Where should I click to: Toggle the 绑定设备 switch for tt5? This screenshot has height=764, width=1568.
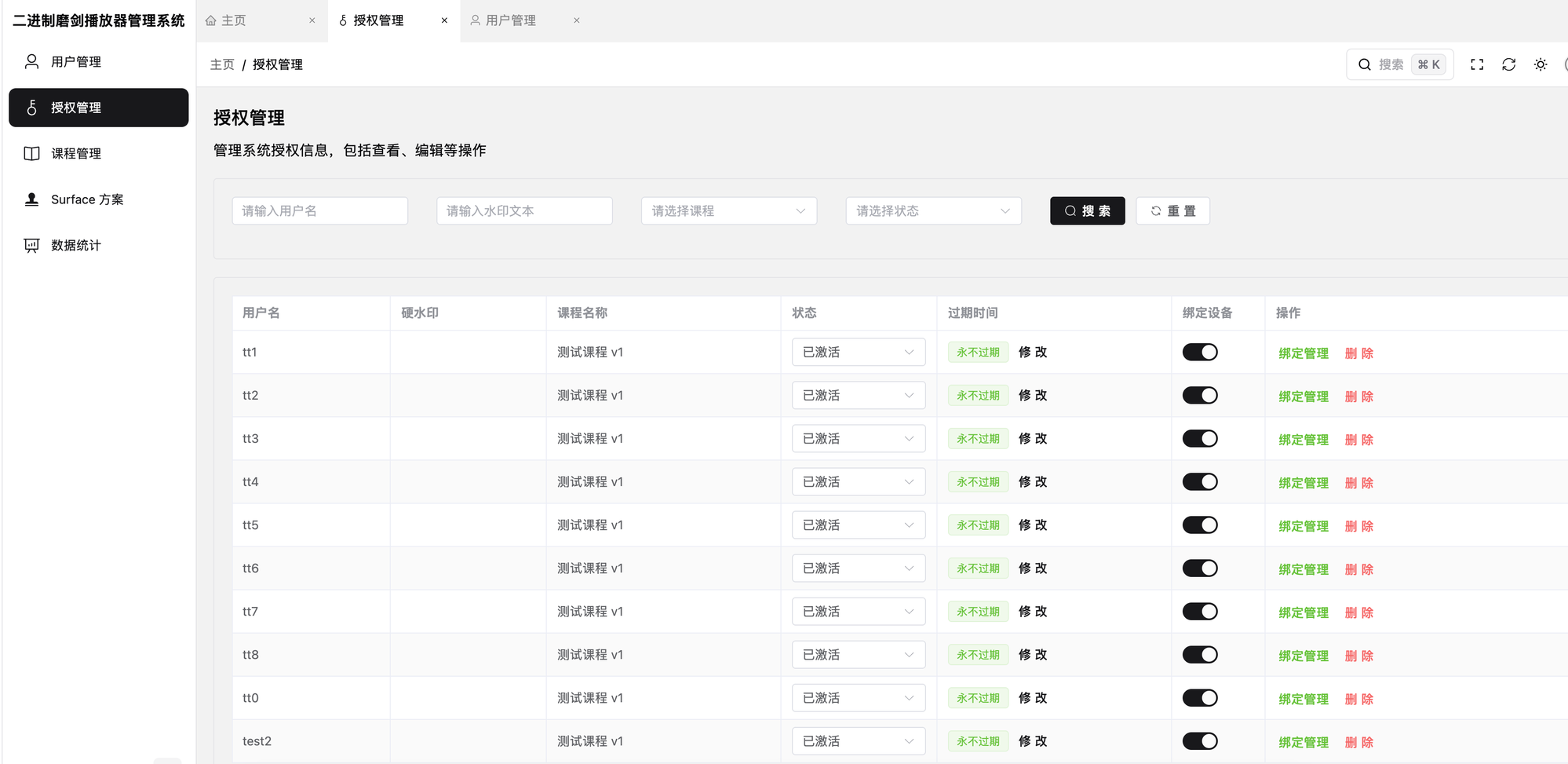(x=1199, y=525)
